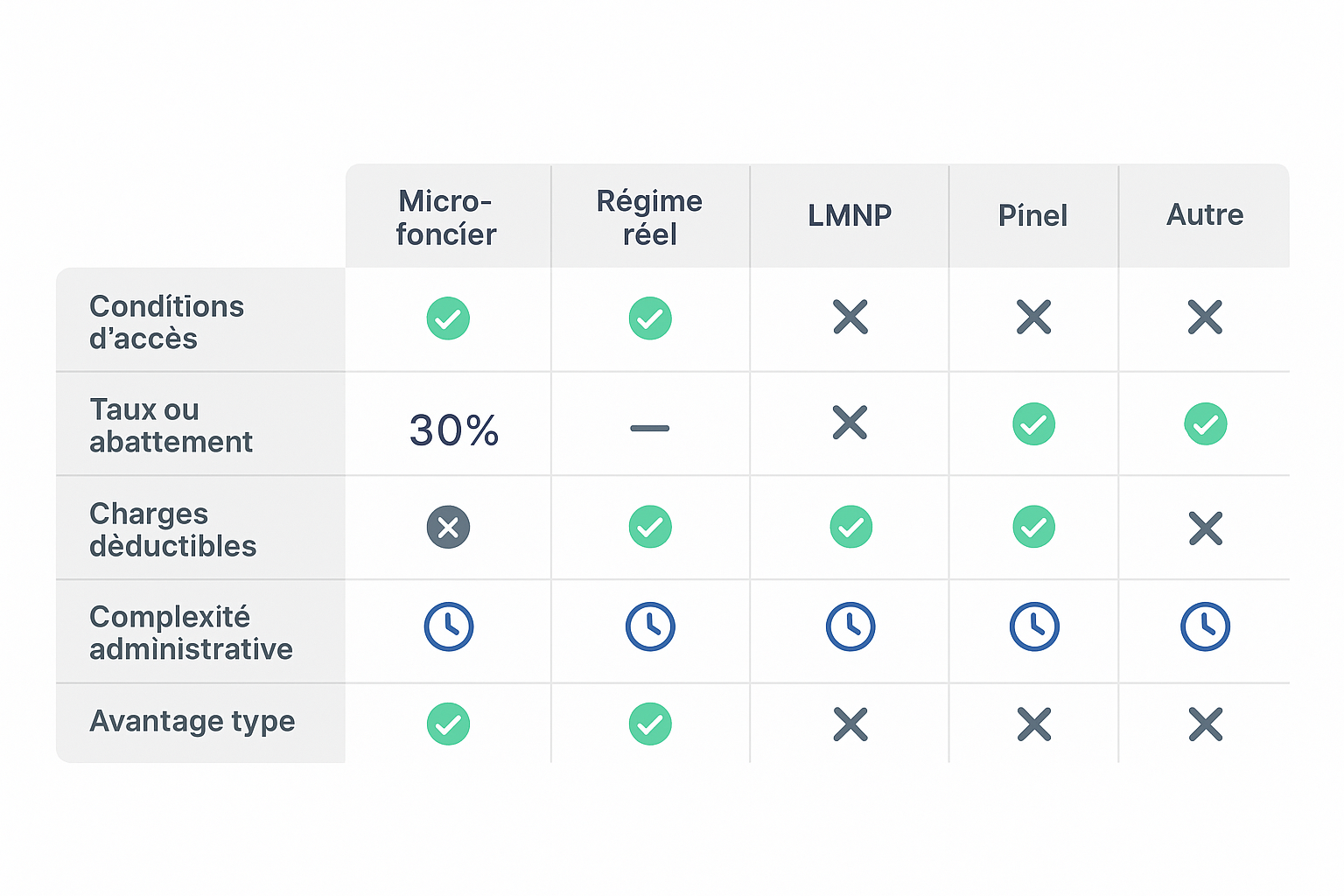This screenshot has height=896, width=1344.
Task: Click the clock icon in Pinel column
Action: click(x=1034, y=626)
